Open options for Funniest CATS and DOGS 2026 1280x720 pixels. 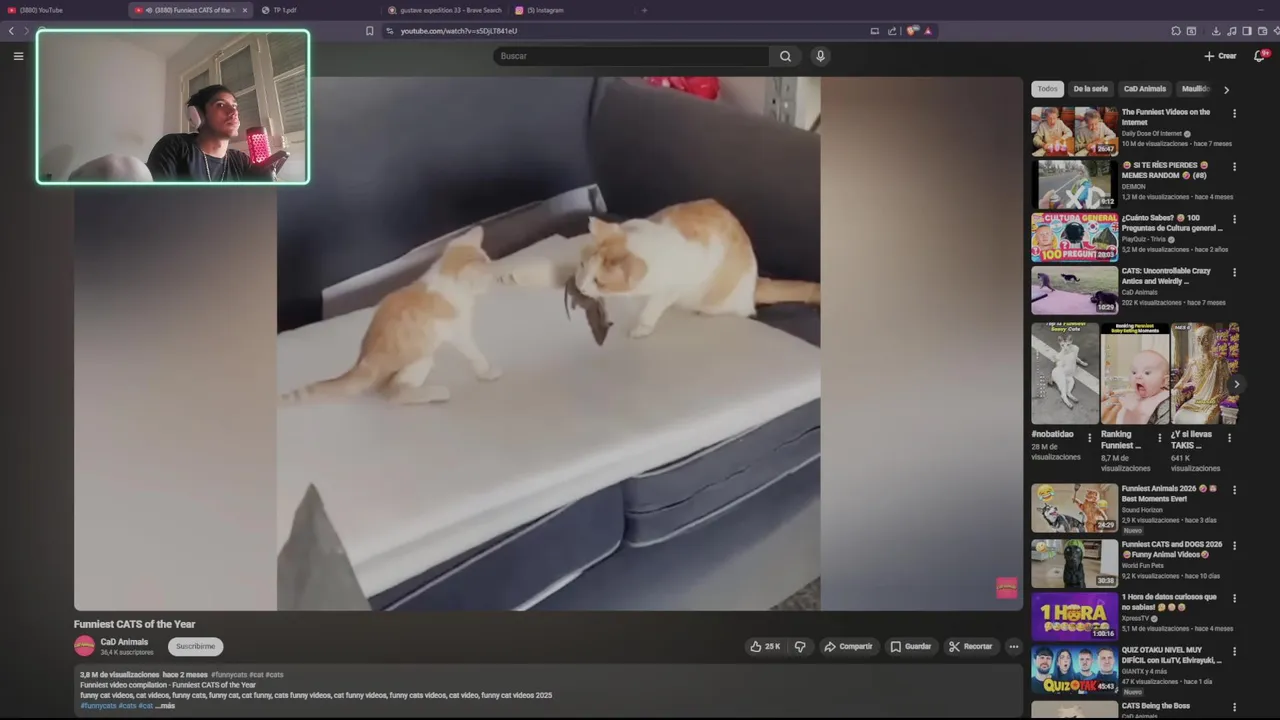tap(1234, 546)
